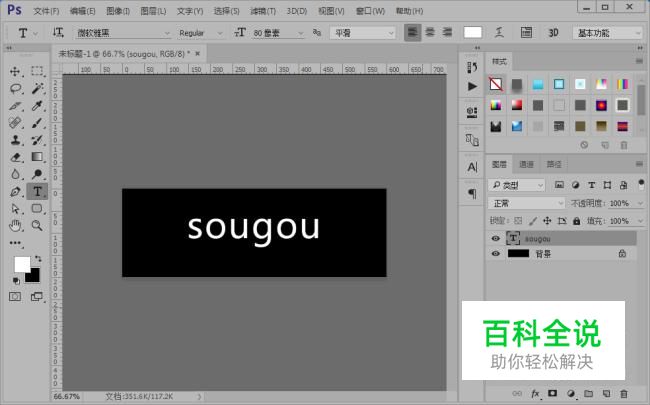Swap foreground and background colors
The width and height of the screenshot is (650, 405).
tap(38, 259)
